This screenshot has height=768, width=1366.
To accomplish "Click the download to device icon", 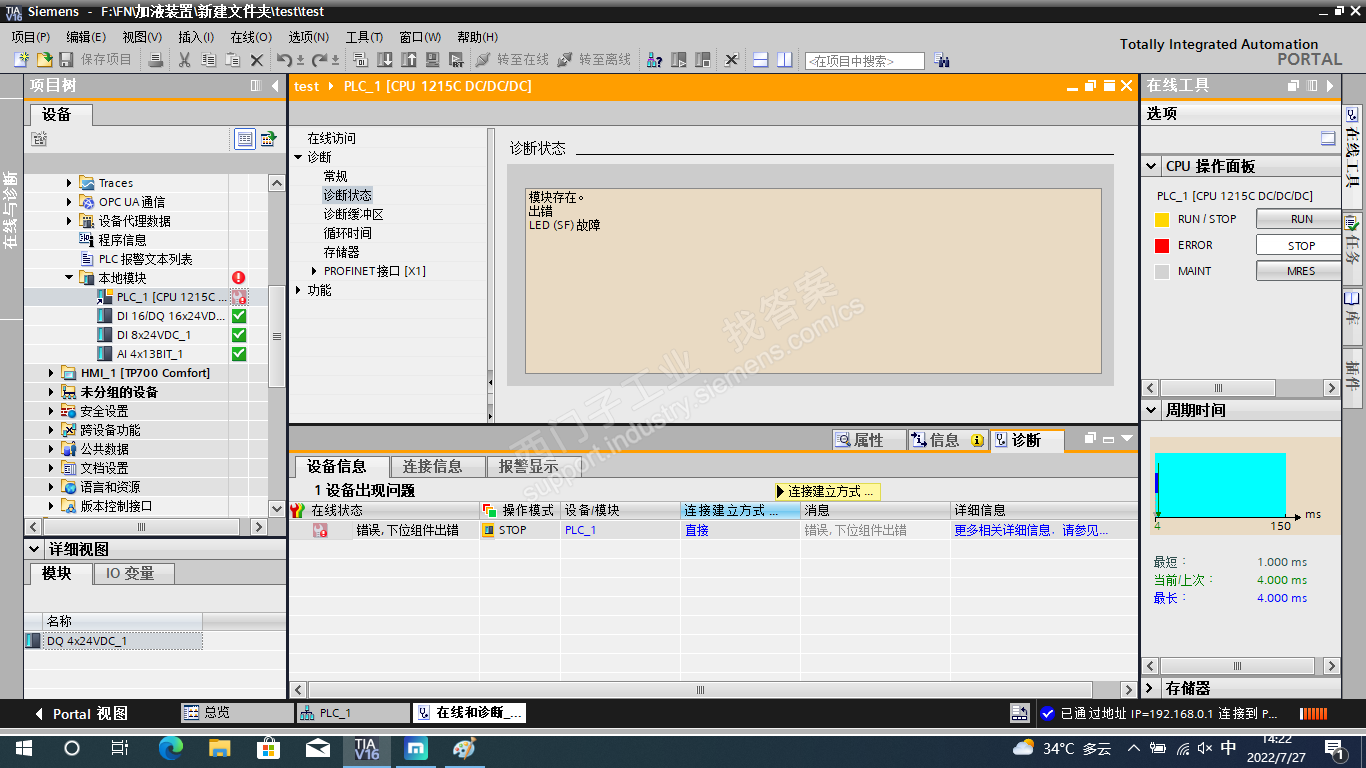I will pos(385,60).
